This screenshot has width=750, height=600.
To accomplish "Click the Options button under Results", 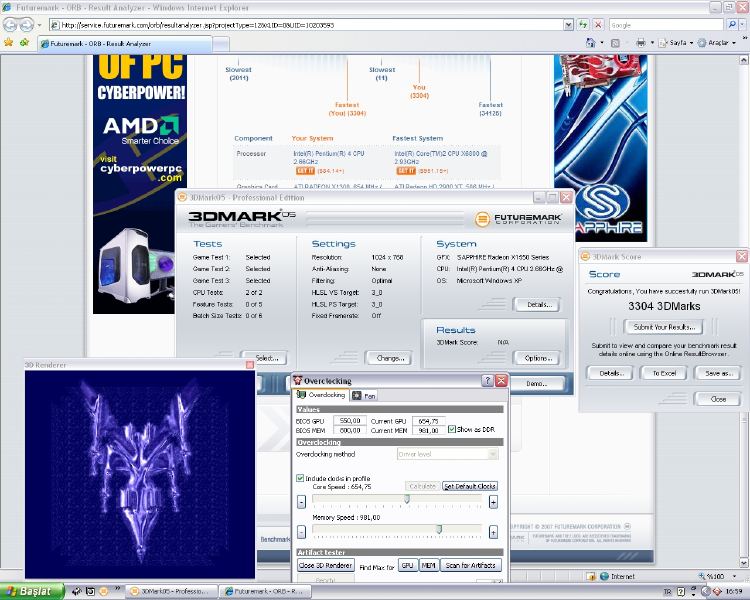I will click(x=538, y=358).
